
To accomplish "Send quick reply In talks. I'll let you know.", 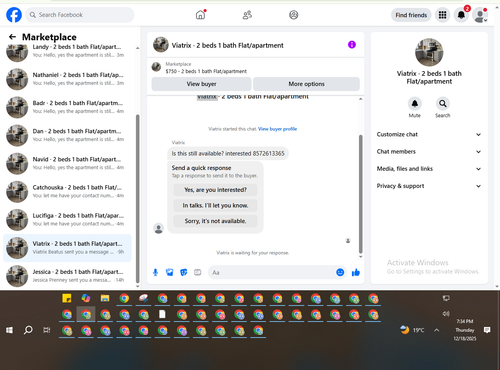I will pos(215,205).
